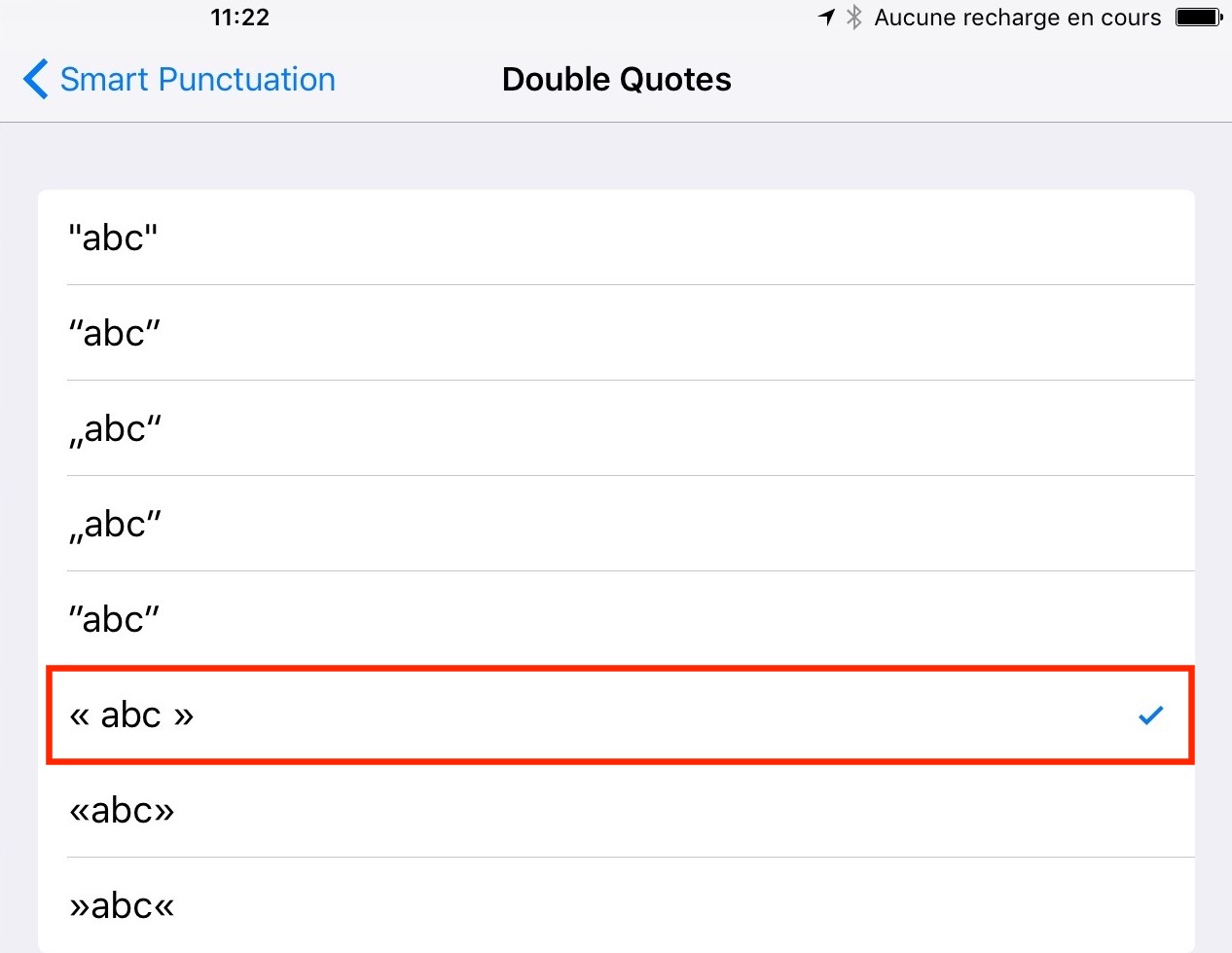The image size is (1232, 953).
Task: Tap the 'Aucune recharge en cours' text
Action: (1017, 18)
